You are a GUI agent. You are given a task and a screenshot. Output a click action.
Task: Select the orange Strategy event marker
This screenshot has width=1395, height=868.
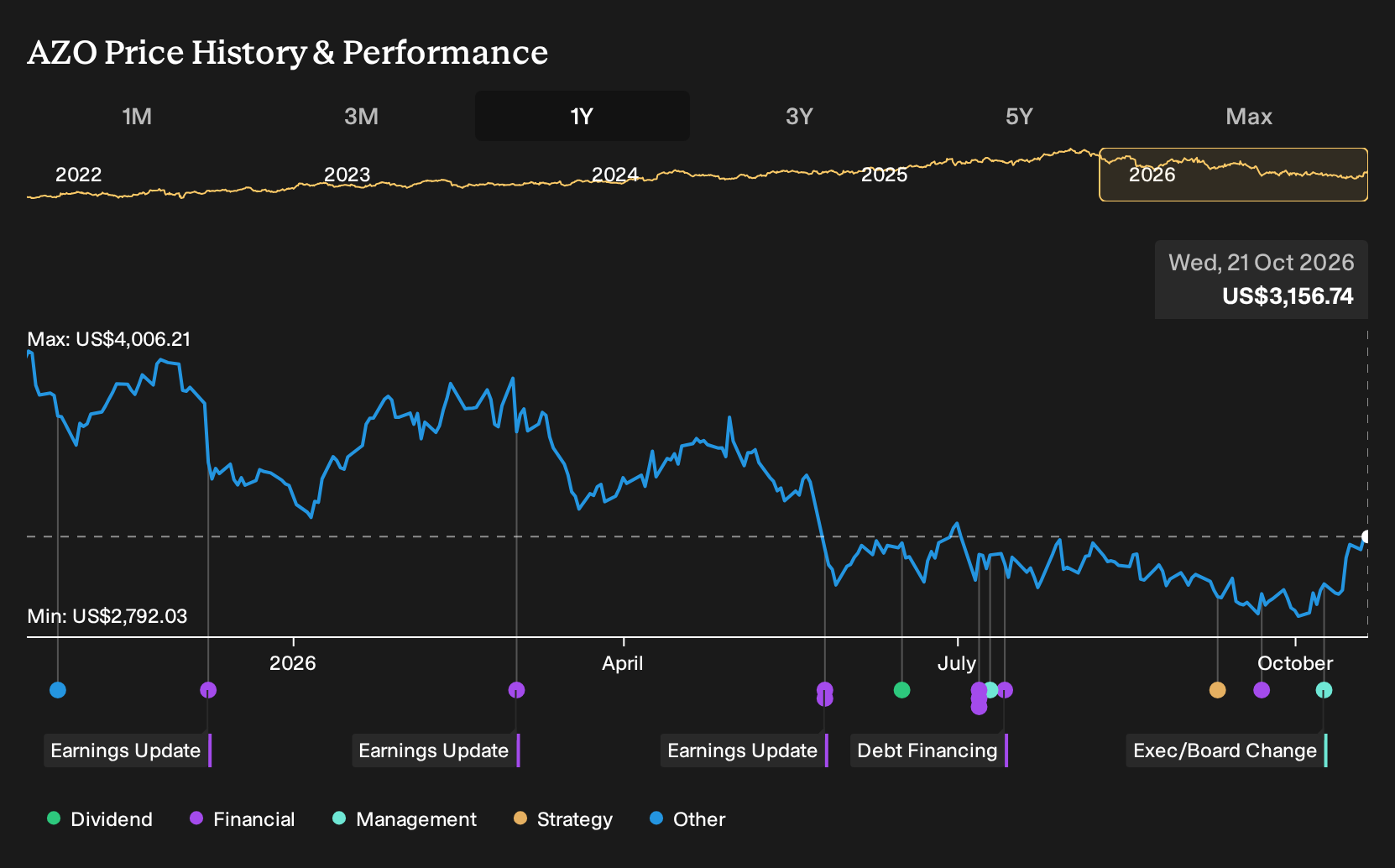[x=1218, y=690]
